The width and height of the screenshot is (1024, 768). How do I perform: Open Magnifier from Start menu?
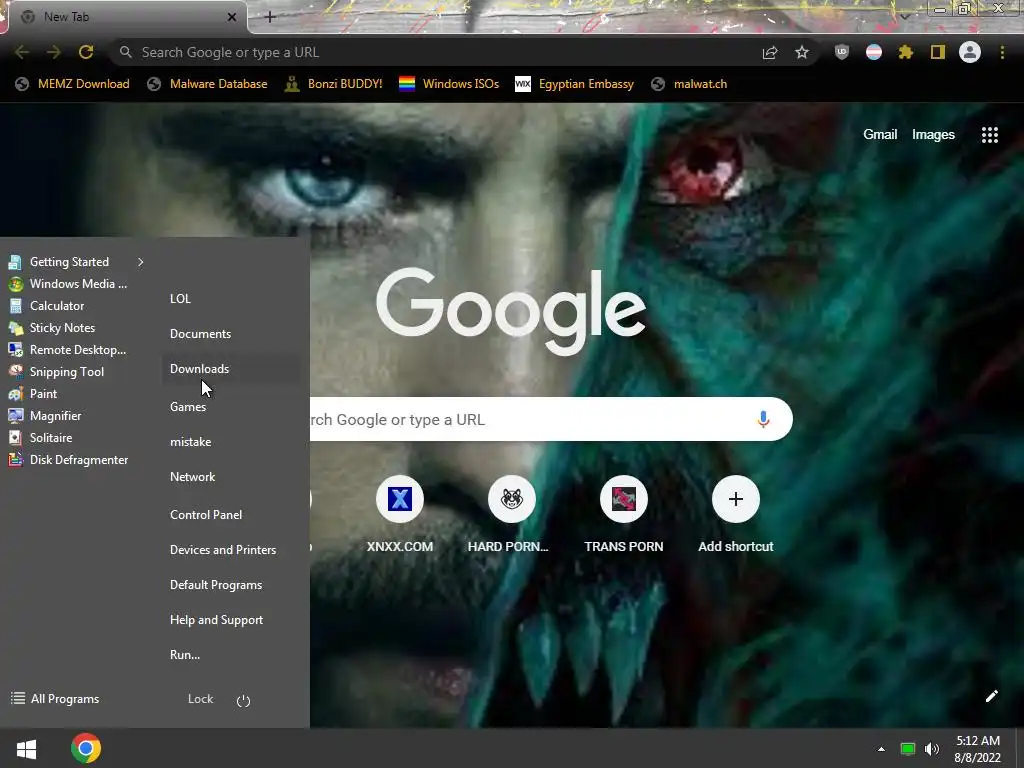45,416
